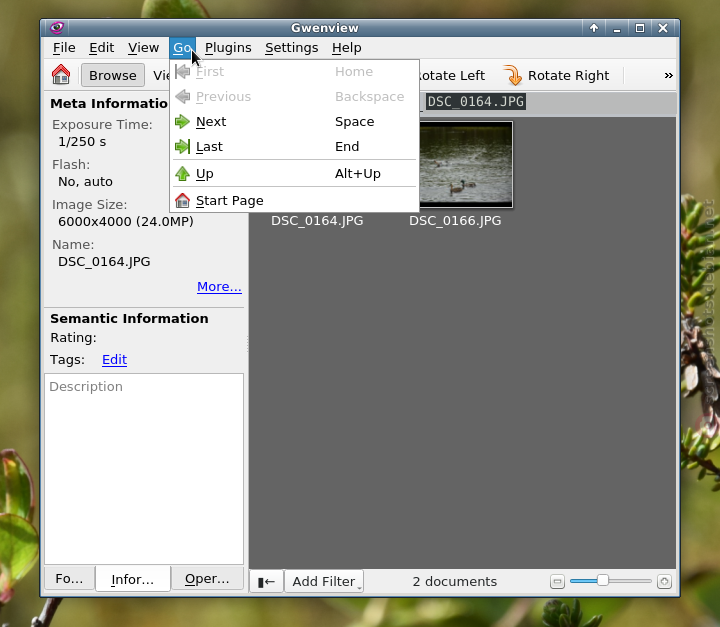Viewport: 720px width, 627px height.
Task: Open the Edit menu
Action: [101, 48]
